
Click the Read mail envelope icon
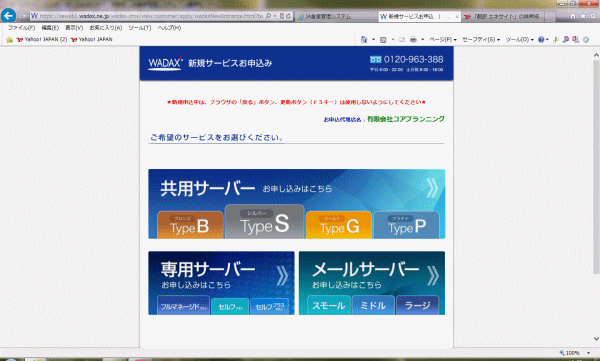402,39
